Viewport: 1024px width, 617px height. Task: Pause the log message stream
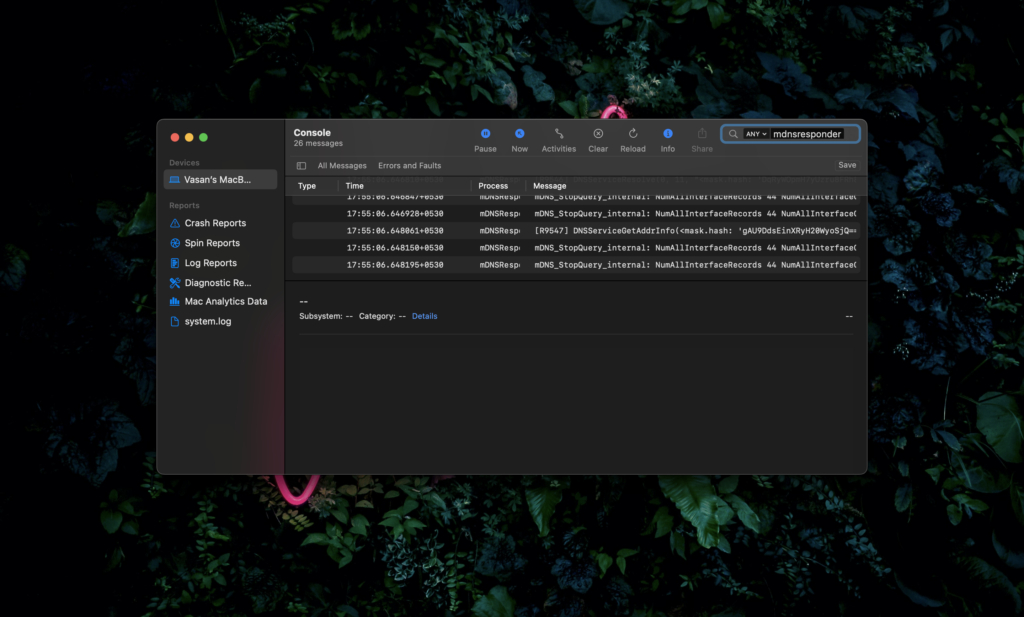coord(485,140)
